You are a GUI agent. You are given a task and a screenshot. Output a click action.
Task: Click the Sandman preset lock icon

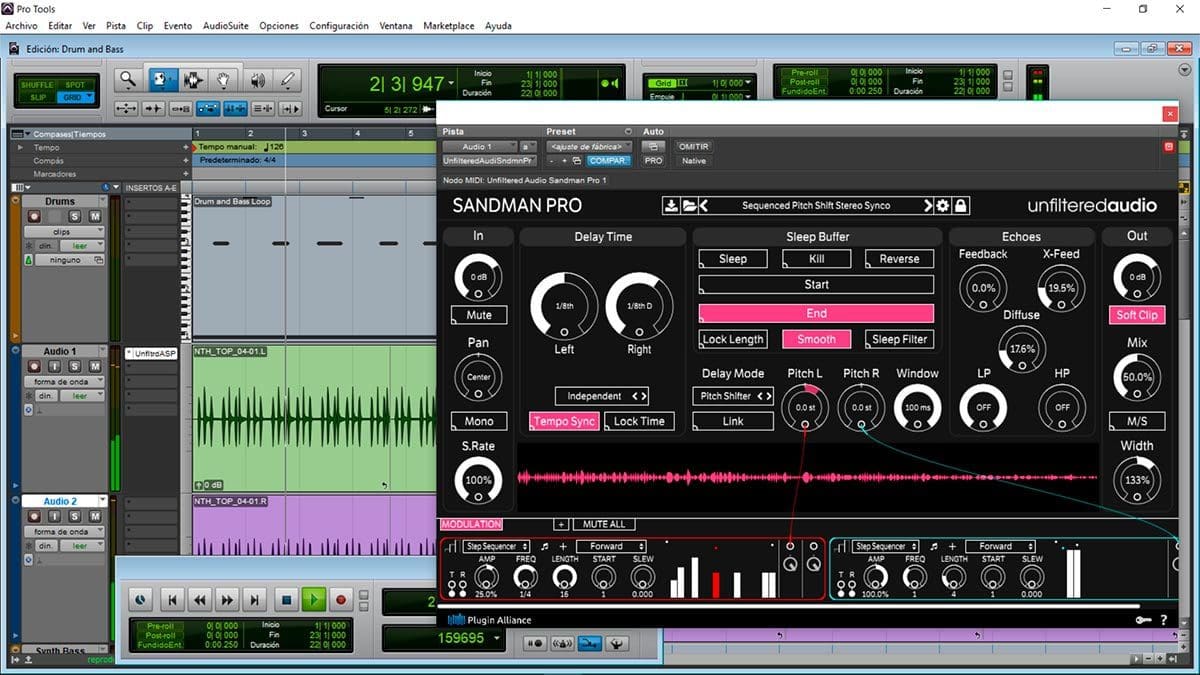960,206
